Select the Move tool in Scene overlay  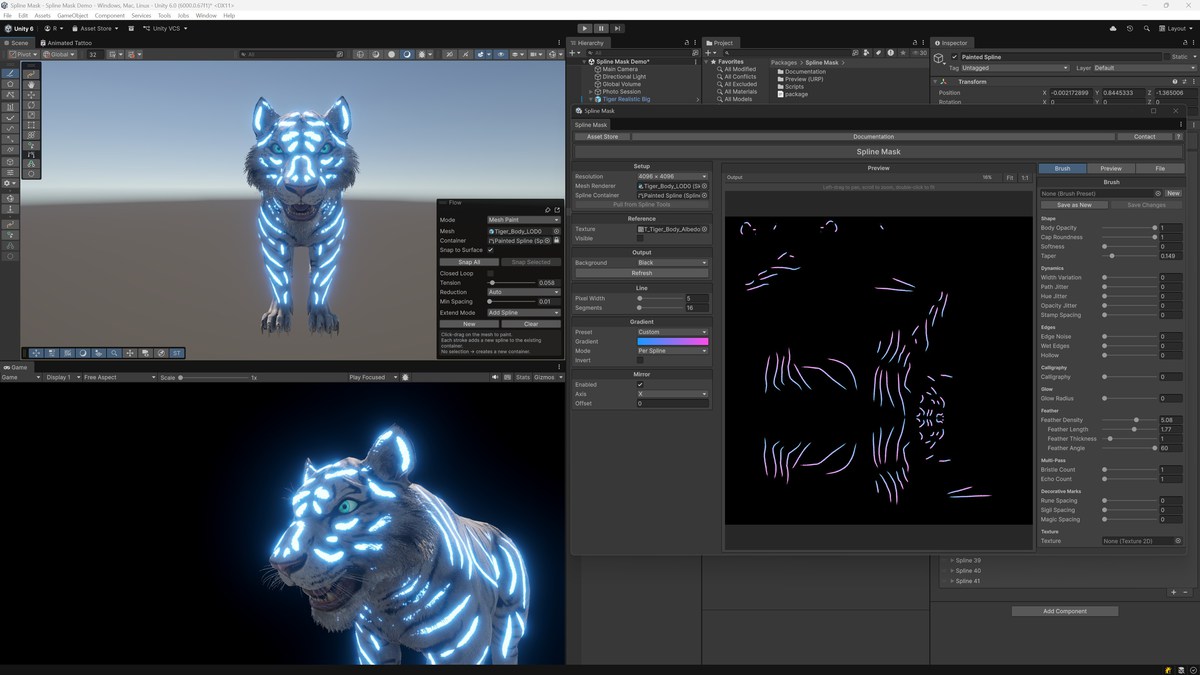click(x=31, y=95)
